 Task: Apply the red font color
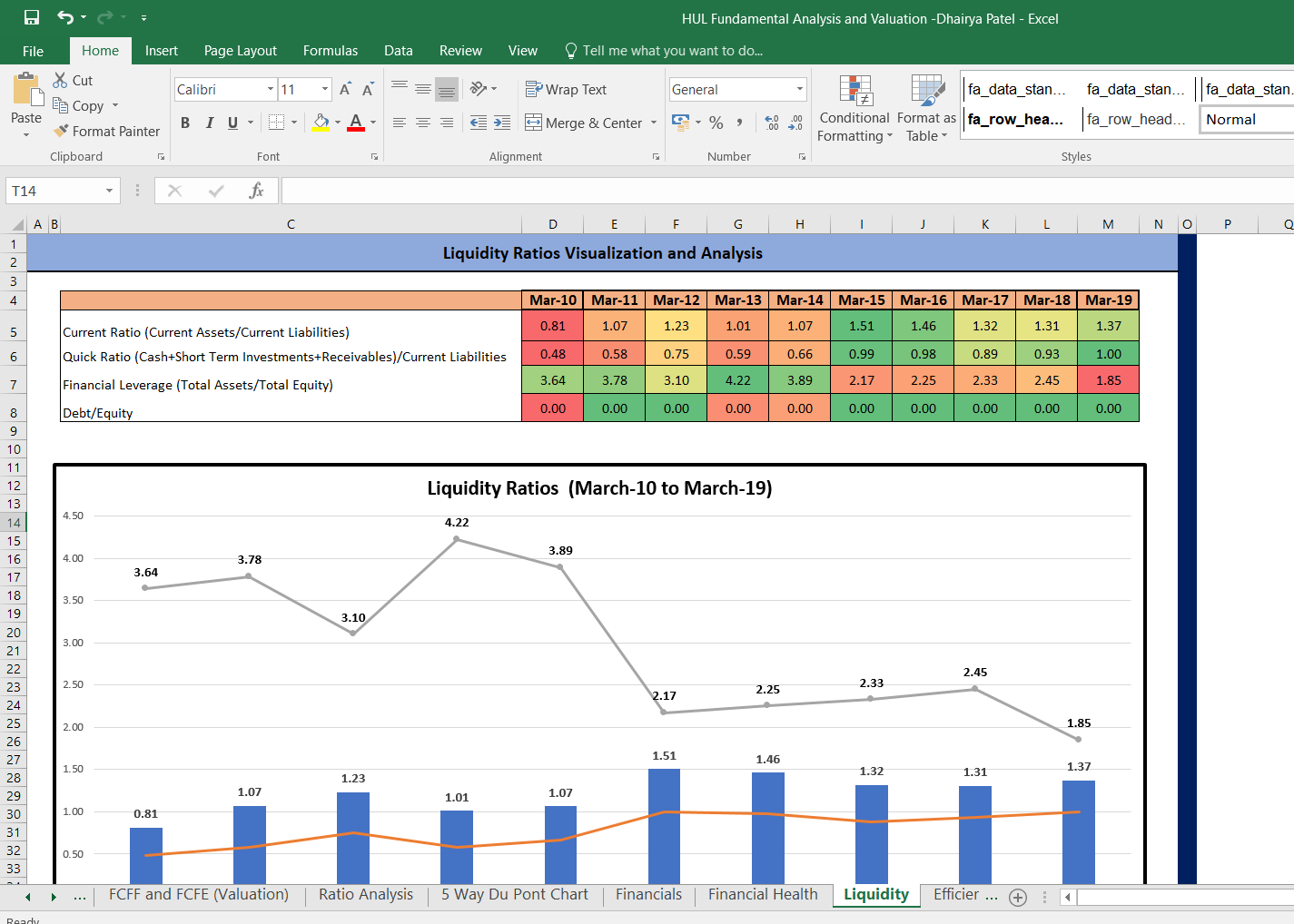click(356, 122)
